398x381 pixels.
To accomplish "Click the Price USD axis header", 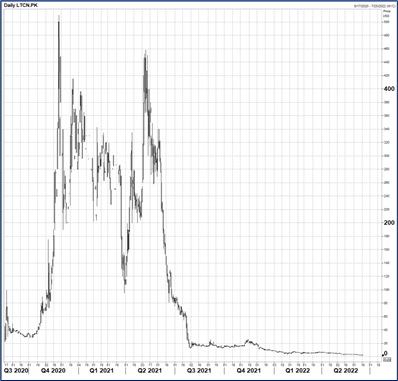I will point(386,14).
